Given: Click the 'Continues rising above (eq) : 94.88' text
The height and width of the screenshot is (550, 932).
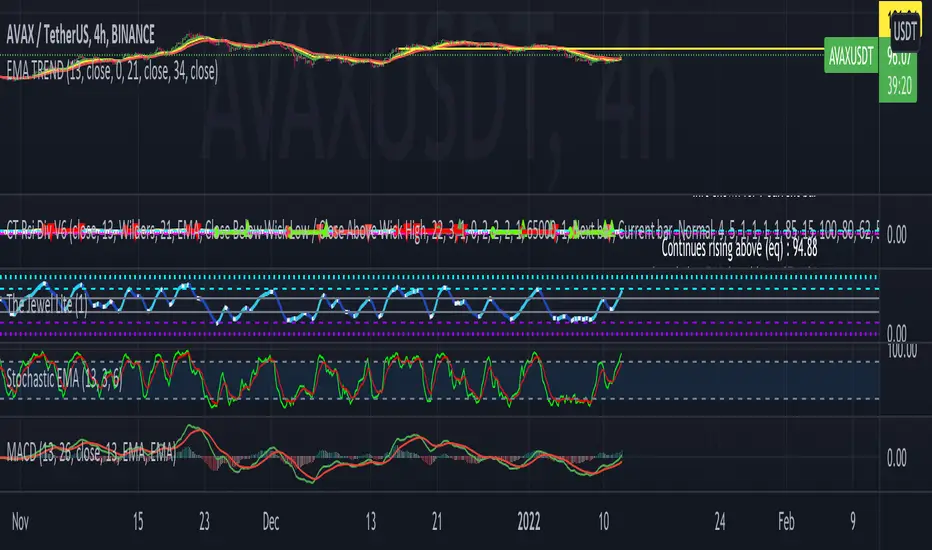Looking at the screenshot, I should 739,249.
